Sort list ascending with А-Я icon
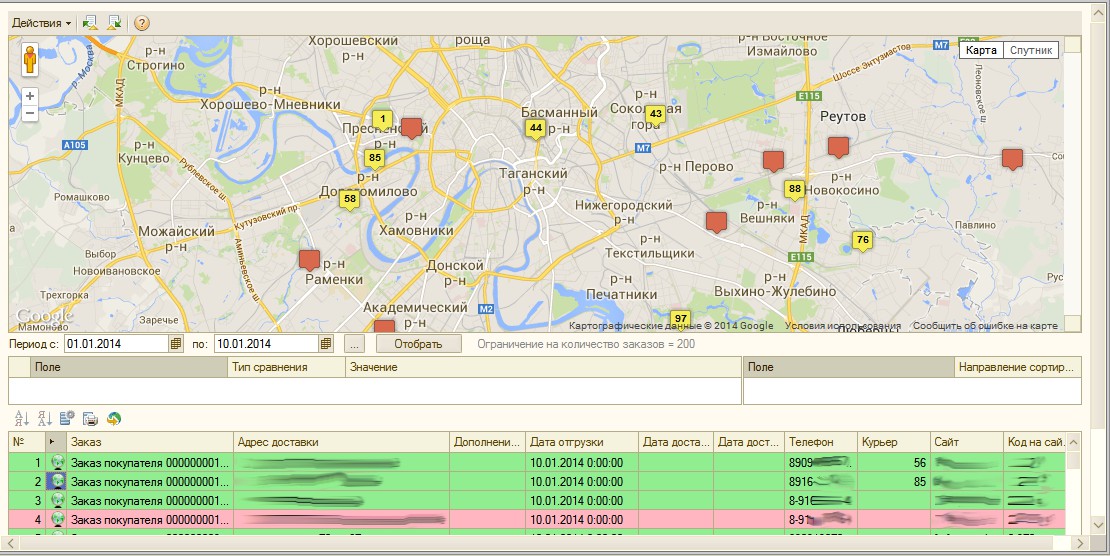1110x556 pixels. [x=22, y=419]
